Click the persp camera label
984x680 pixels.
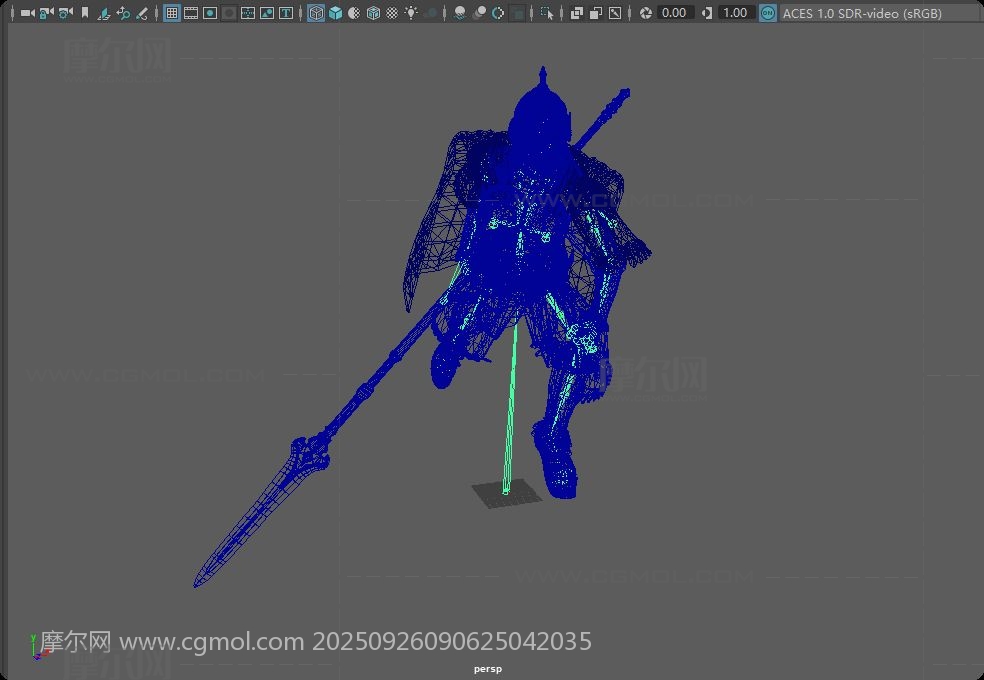coord(488,669)
